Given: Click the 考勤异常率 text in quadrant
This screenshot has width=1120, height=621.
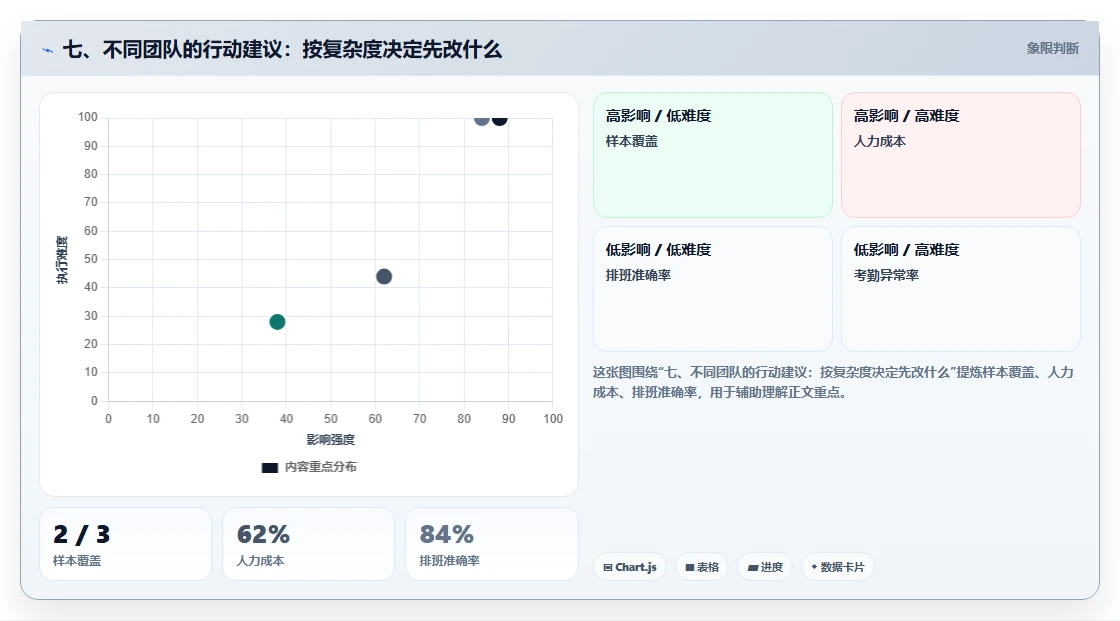Looking at the screenshot, I should click(886, 275).
